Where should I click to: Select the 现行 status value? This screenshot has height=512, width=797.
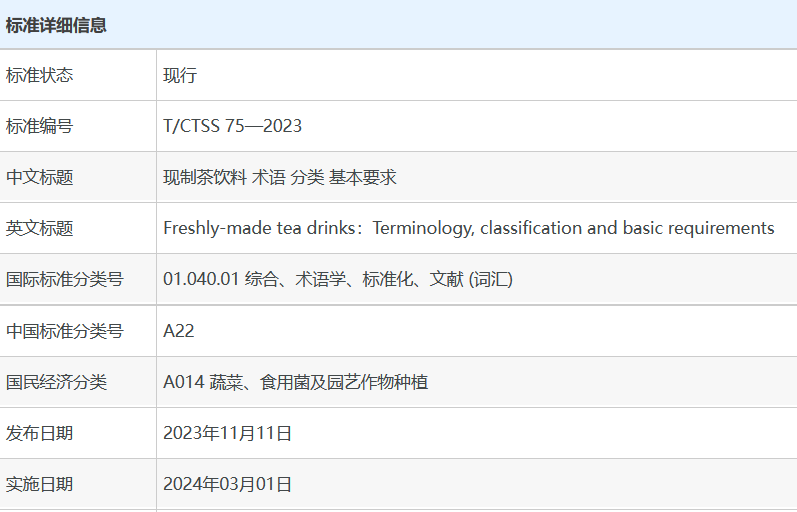180,75
